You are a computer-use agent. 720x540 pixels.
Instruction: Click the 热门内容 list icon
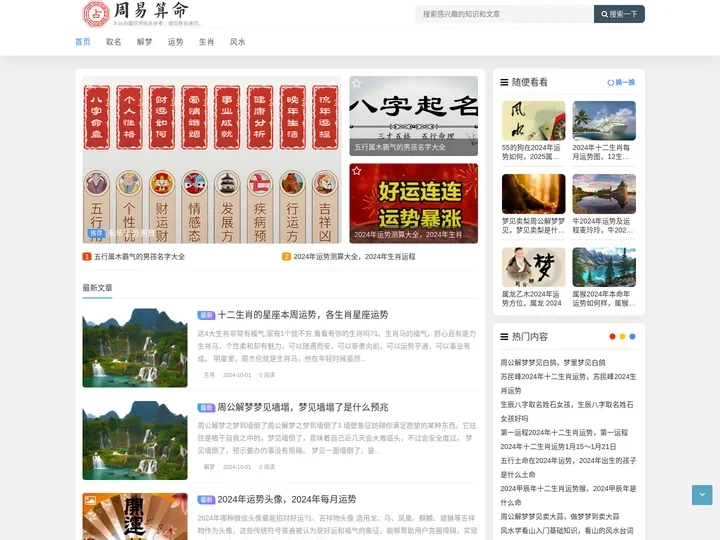click(504, 337)
